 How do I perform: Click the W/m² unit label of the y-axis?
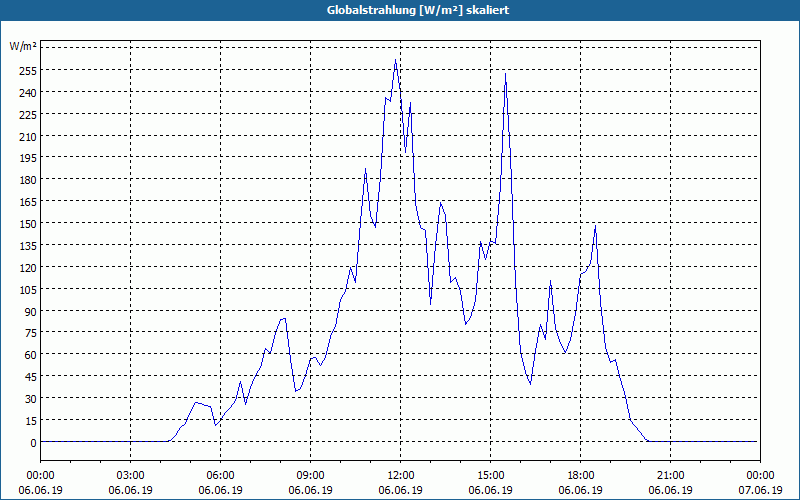[x=23, y=47]
